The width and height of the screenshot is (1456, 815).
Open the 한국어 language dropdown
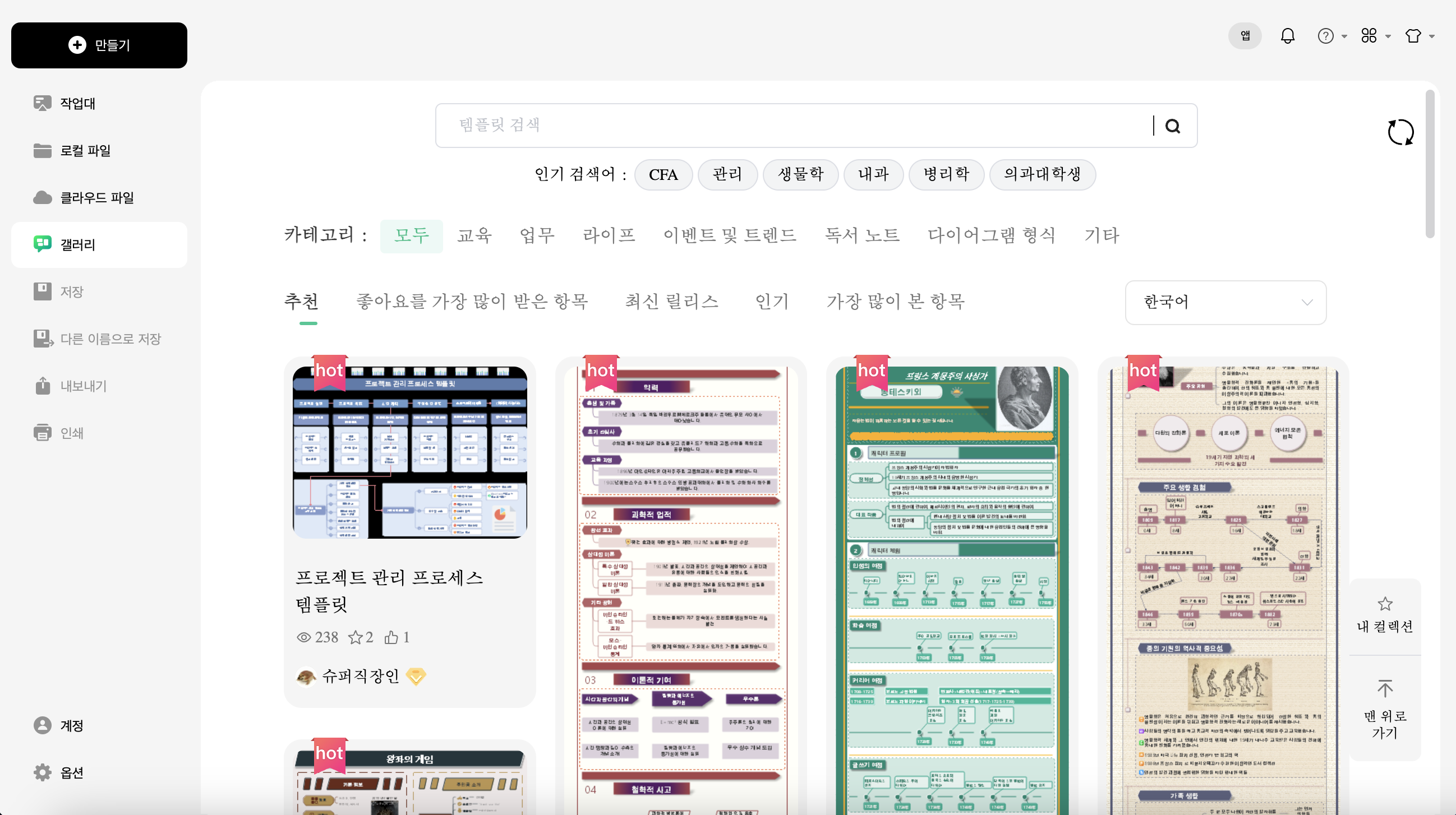point(1225,302)
